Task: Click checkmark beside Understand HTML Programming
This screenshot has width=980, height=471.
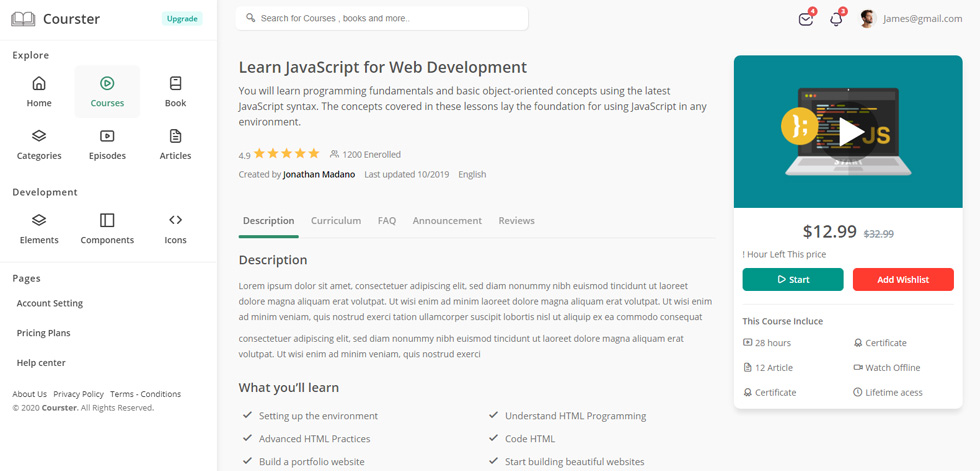Action: [x=494, y=415]
